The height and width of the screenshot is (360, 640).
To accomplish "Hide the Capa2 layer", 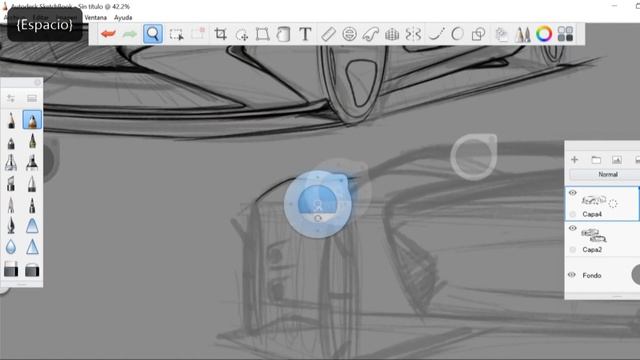I will coord(573,228).
